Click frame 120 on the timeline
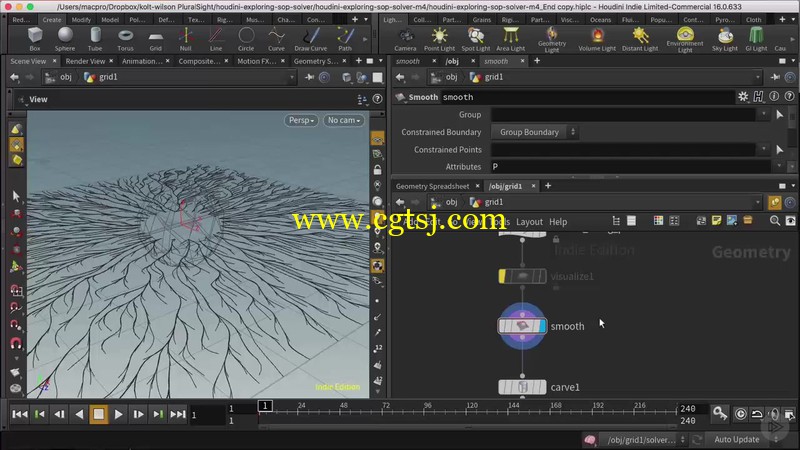The width and height of the screenshot is (800, 450). [x=471, y=406]
